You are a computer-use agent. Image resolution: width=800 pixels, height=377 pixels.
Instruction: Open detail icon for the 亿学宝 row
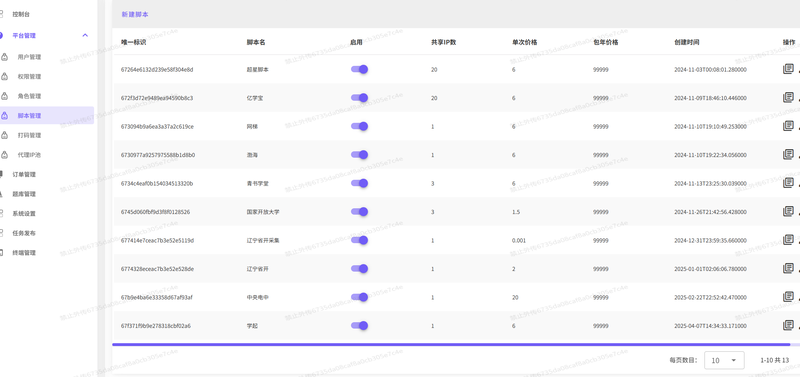pyautogui.click(x=788, y=97)
